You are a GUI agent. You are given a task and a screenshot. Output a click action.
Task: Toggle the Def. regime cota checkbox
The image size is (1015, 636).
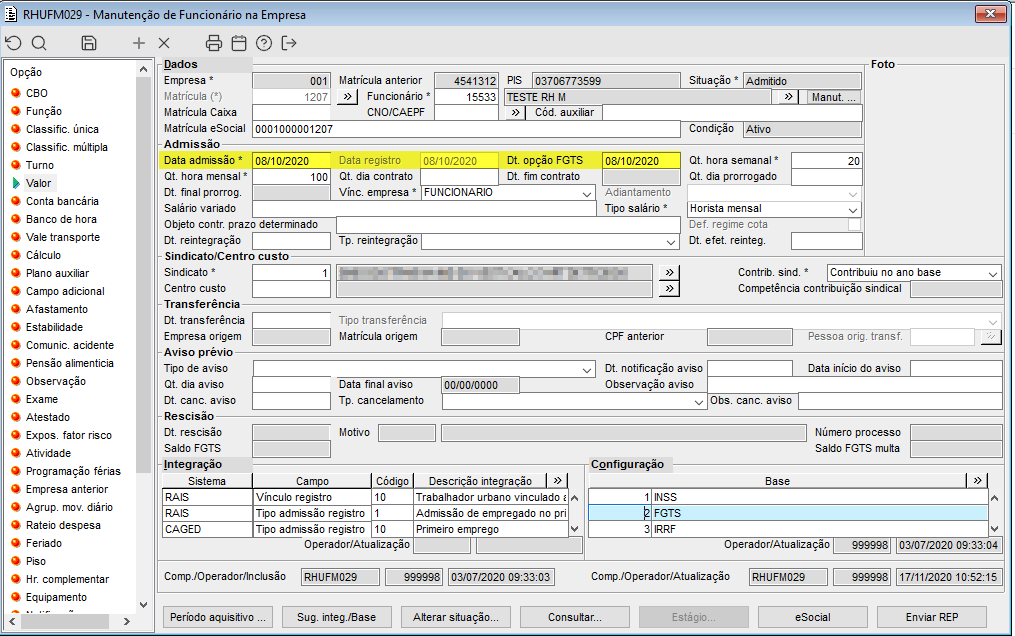point(854,225)
